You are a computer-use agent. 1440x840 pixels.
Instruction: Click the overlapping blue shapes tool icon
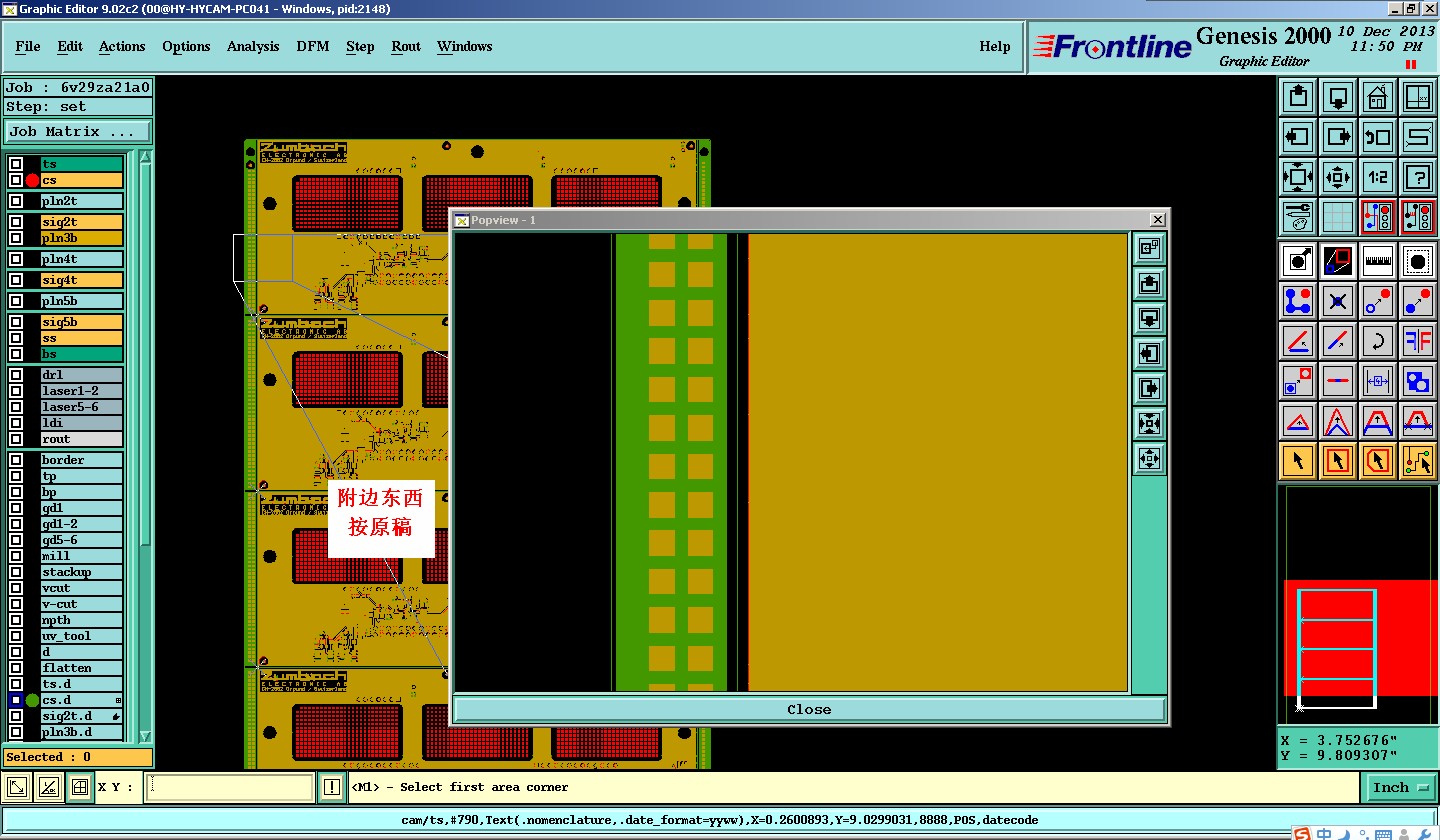coord(1418,381)
